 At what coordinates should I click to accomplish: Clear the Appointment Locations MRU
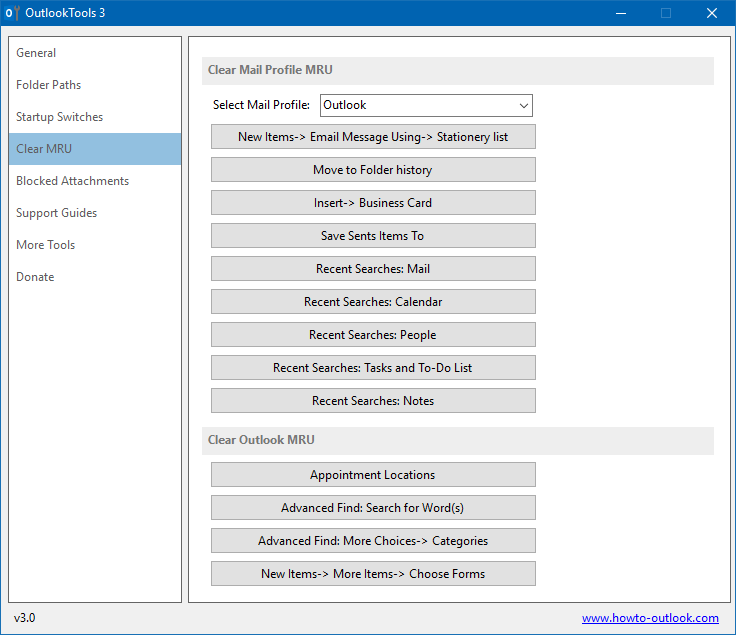[x=373, y=474]
